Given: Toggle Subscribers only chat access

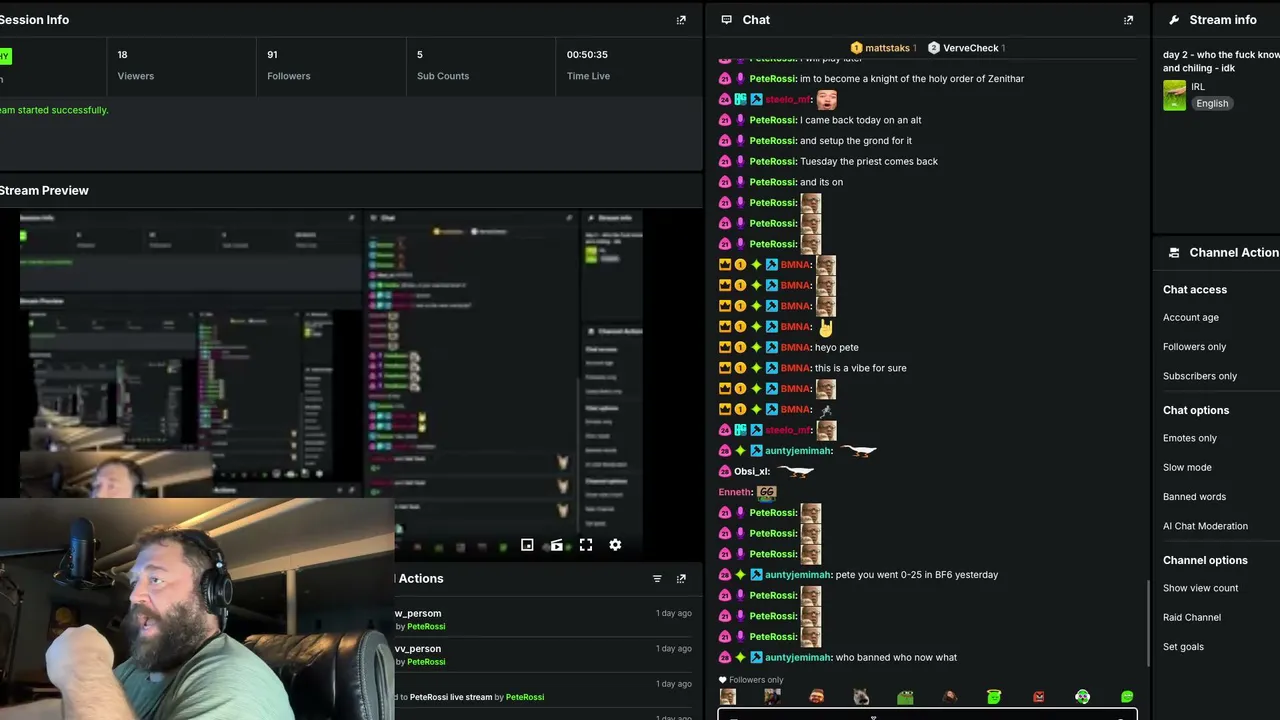Looking at the screenshot, I should coord(1200,376).
